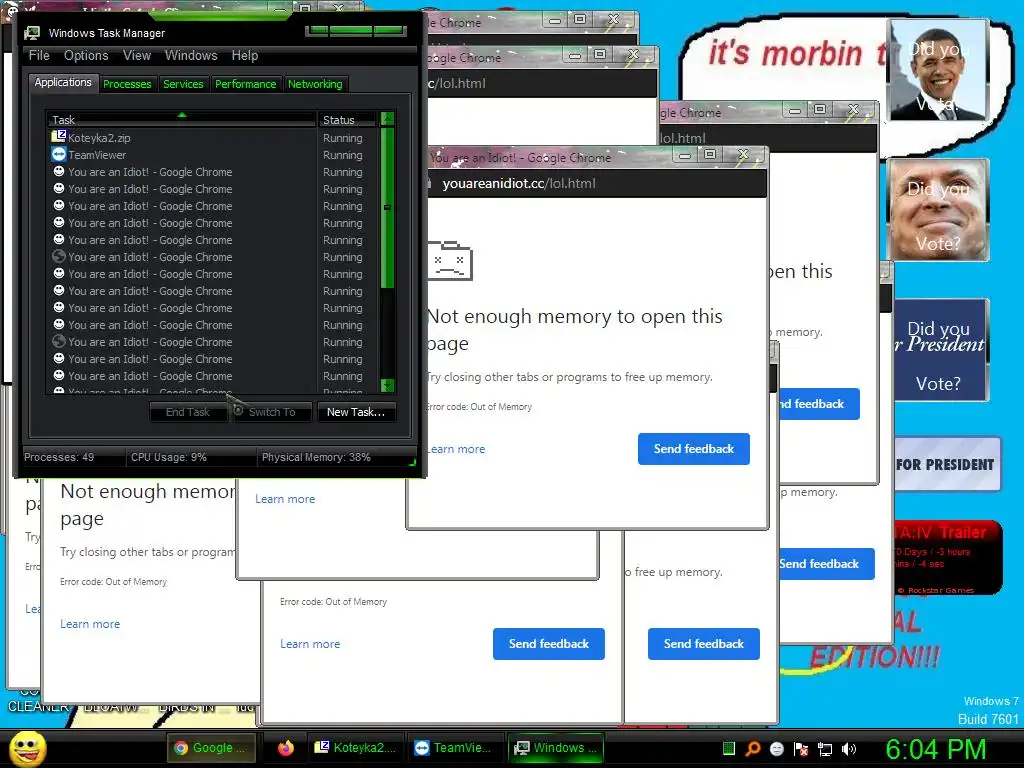The height and width of the screenshot is (768, 1024).
Task: Click the Physical Memory: 38% status entry
Action: tap(316, 457)
